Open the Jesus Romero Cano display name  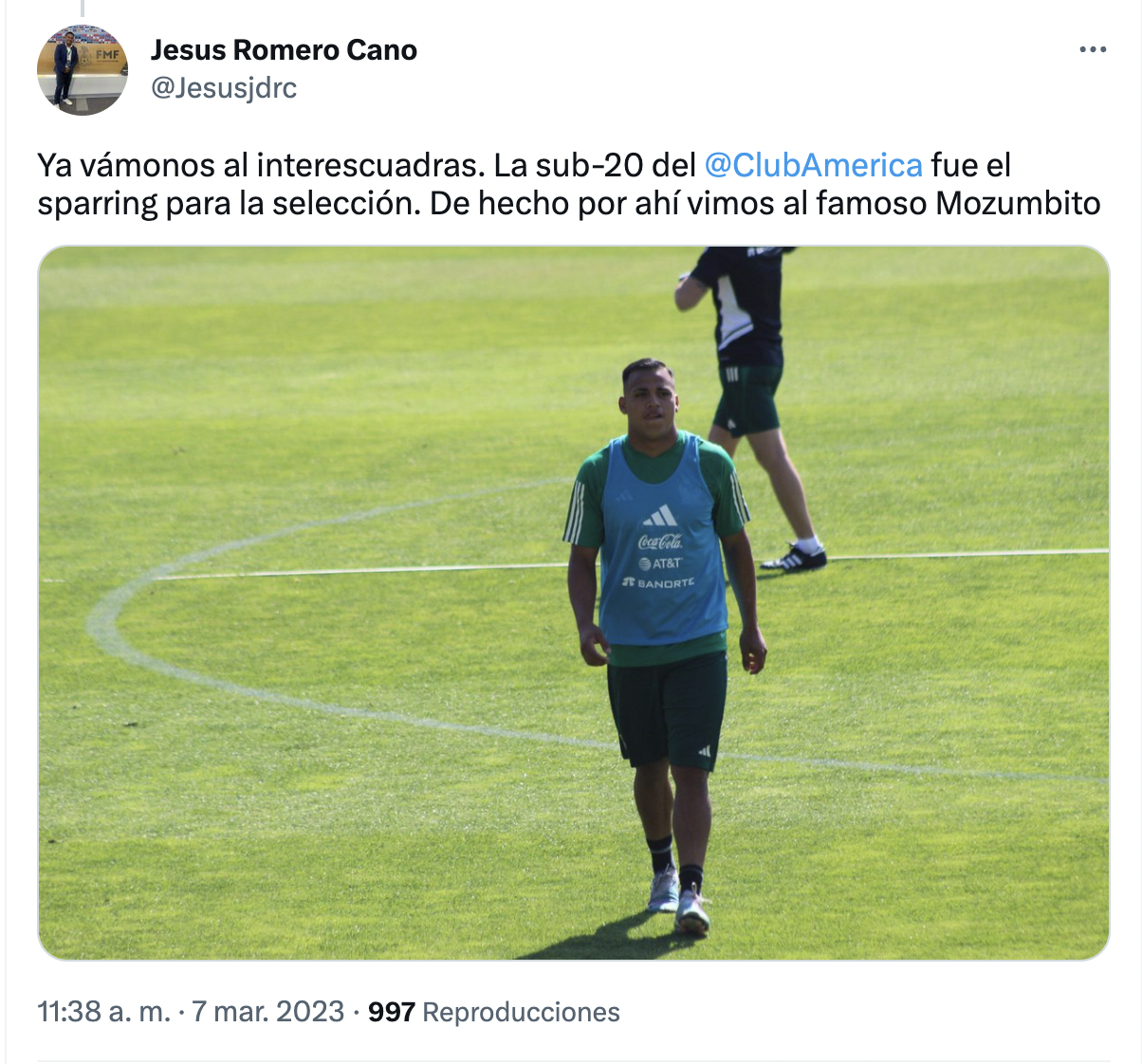coord(284,50)
